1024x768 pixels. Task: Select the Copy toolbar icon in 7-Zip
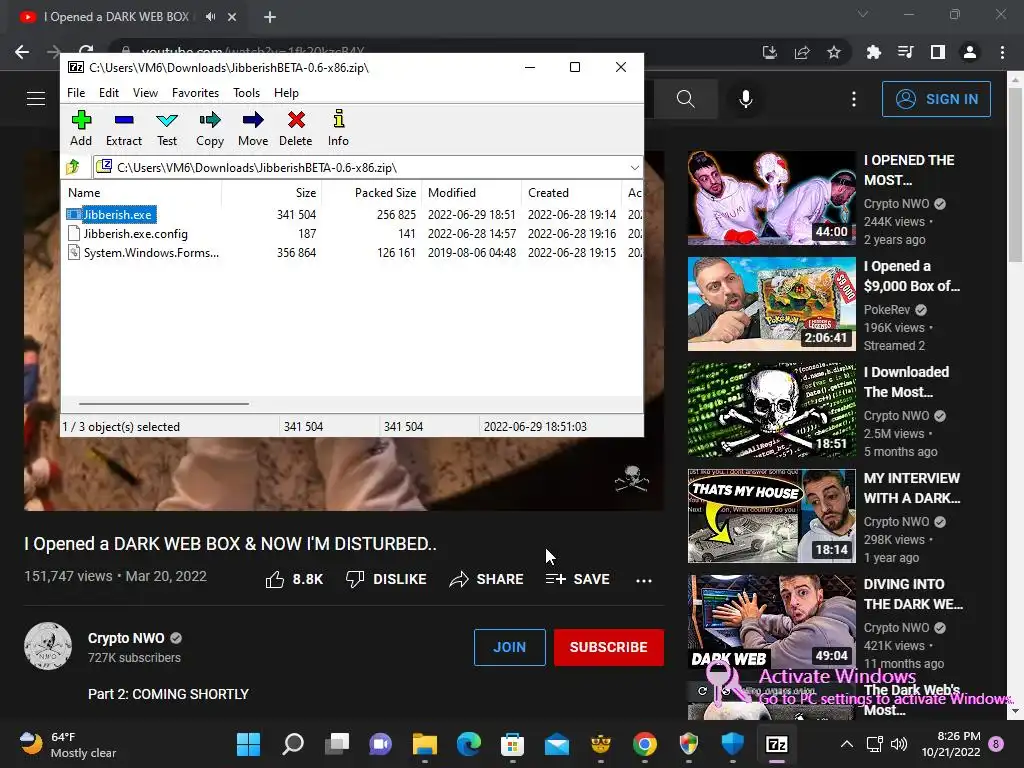tap(210, 128)
